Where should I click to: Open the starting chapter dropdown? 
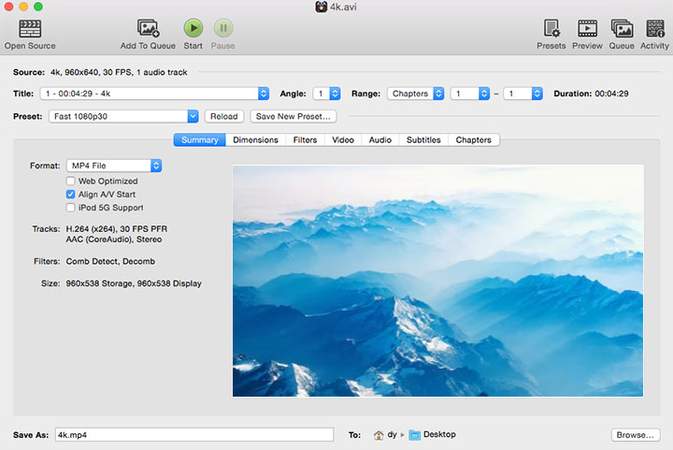(x=470, y=93)
